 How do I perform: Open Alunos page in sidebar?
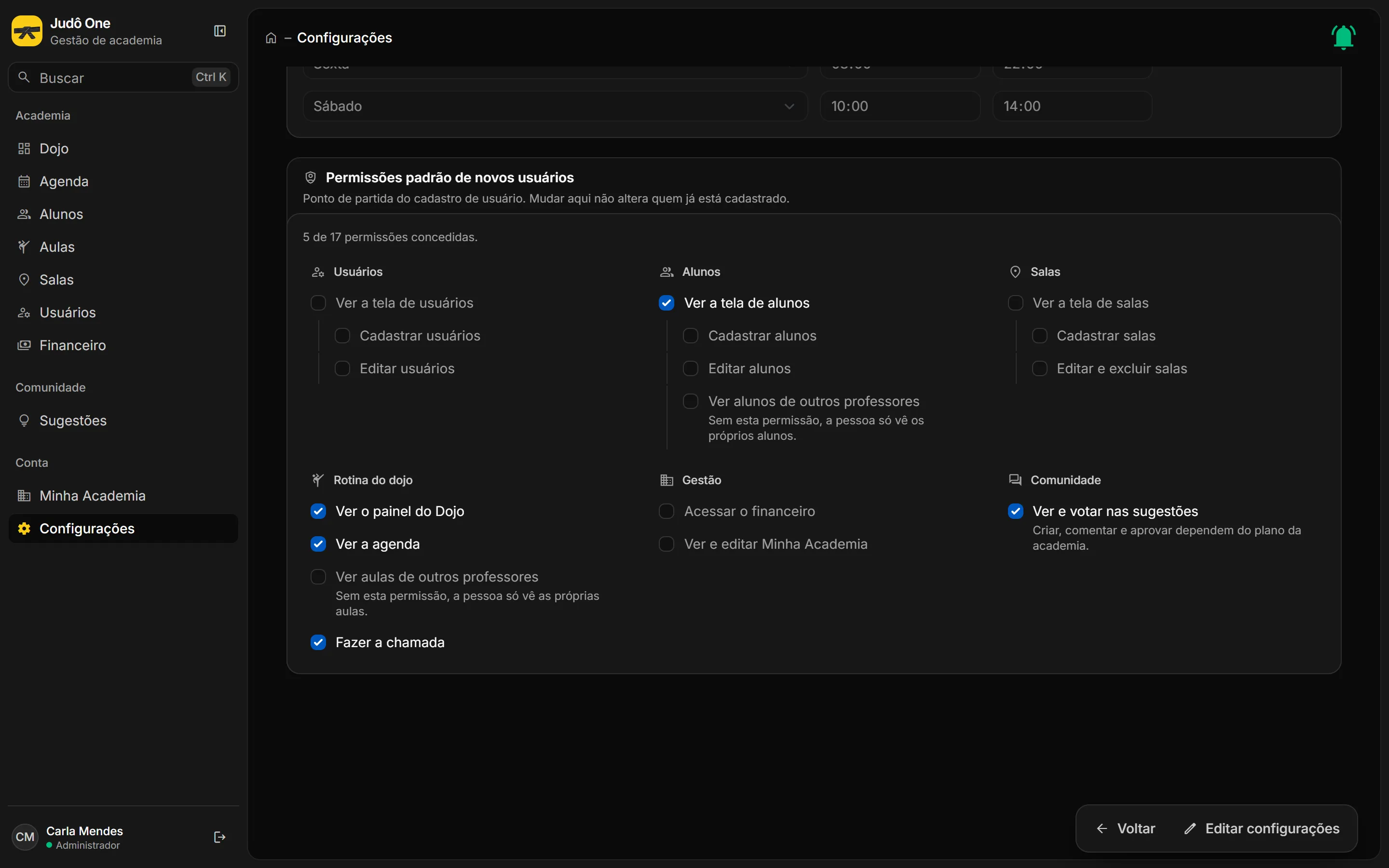[x=123, y=214]
